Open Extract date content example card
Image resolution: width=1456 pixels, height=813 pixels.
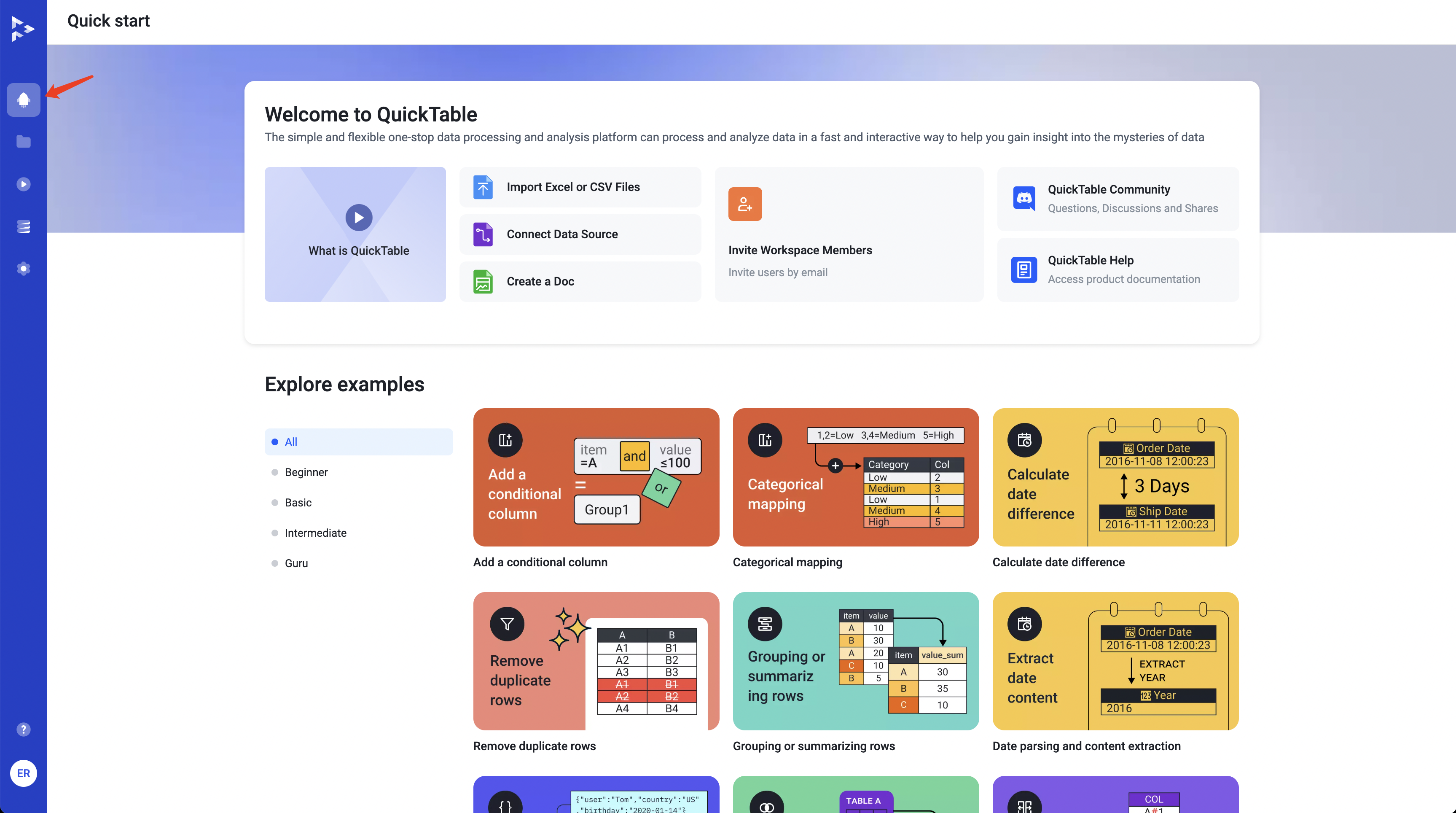1116,661
